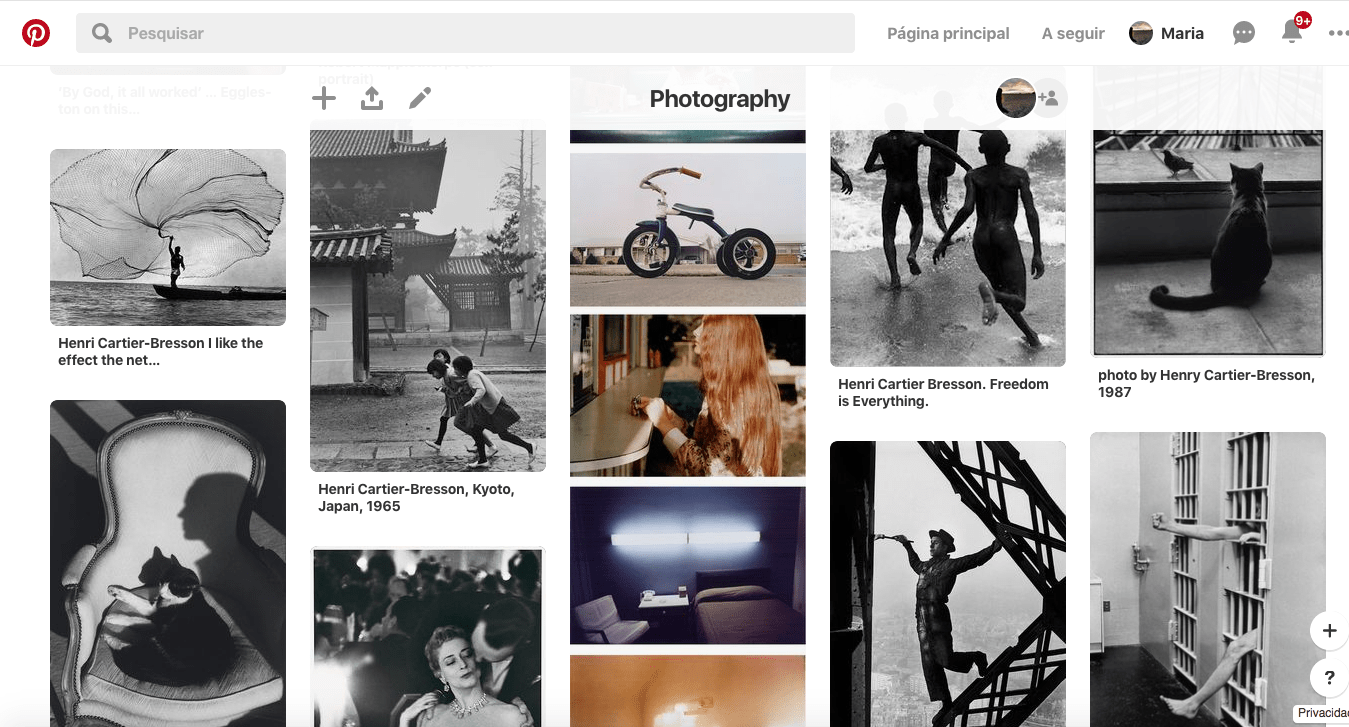The width and height of the screenshot is (1349, 727).
Task: Click the invite collaborator icon
Action: (1049, 98)
